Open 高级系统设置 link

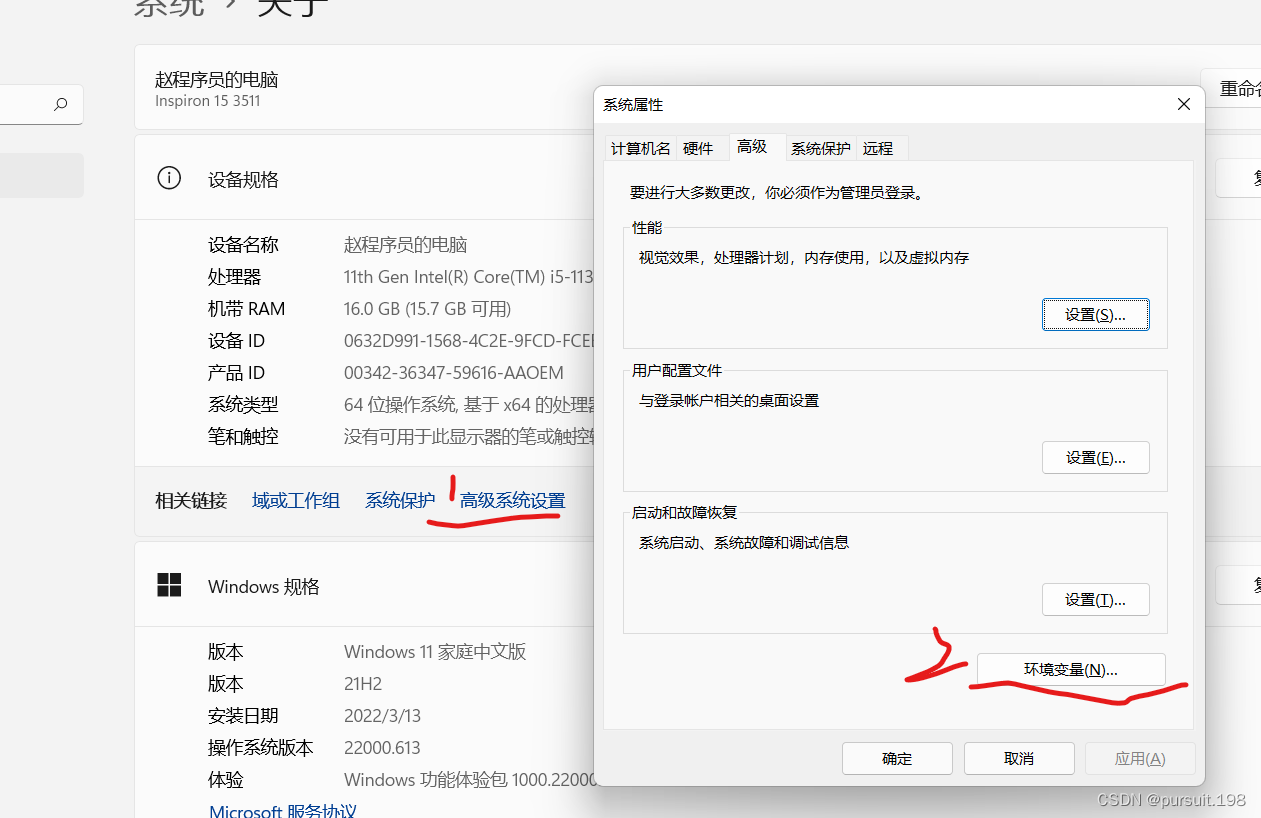tap(512, 500)
